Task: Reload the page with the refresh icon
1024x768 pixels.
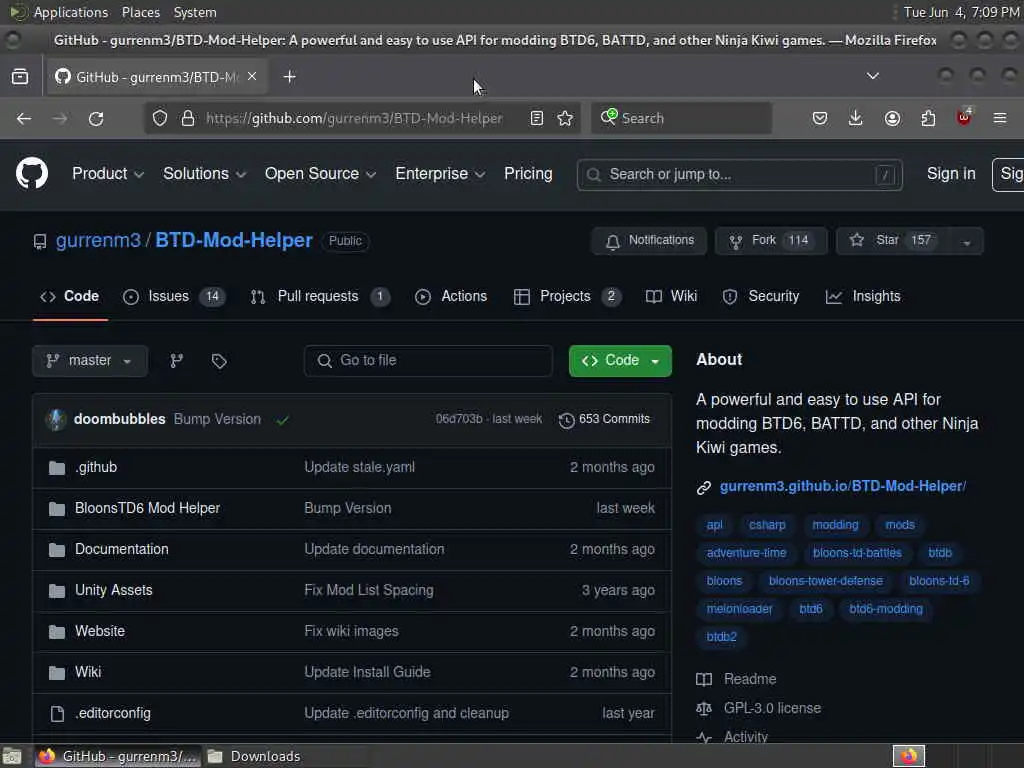Action: click(x=96, y=118)
